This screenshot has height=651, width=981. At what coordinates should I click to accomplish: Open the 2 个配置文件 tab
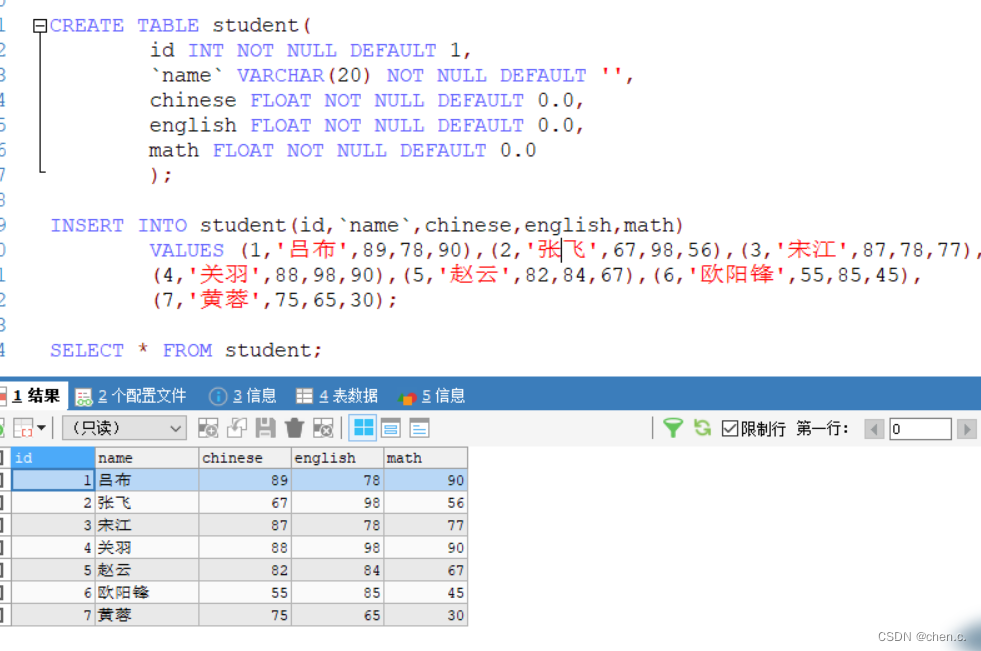point(131,396)
